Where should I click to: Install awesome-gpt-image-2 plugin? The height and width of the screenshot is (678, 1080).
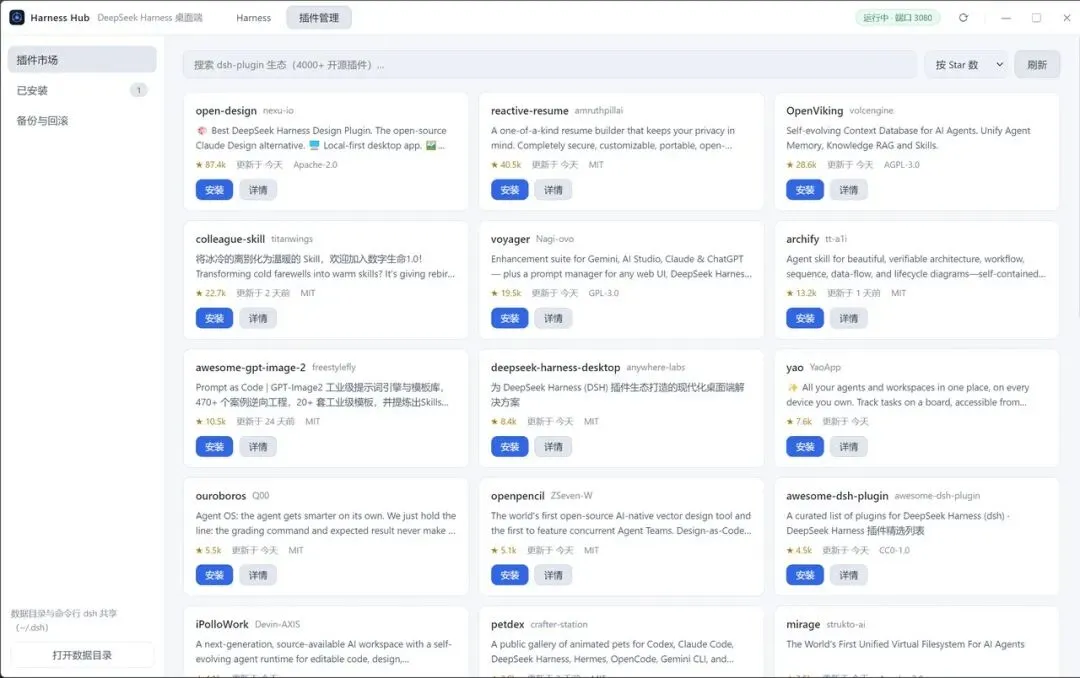click(x=214, y=447)
